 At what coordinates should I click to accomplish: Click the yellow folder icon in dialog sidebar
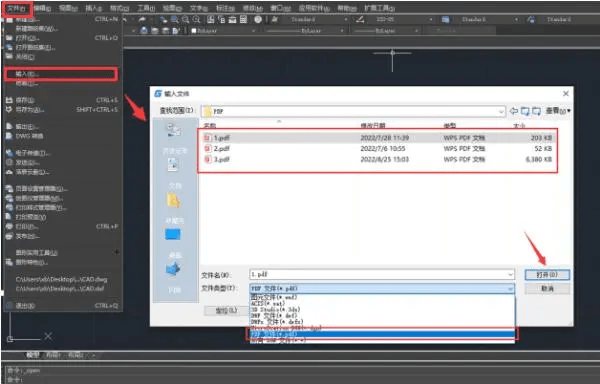(173, 200)
